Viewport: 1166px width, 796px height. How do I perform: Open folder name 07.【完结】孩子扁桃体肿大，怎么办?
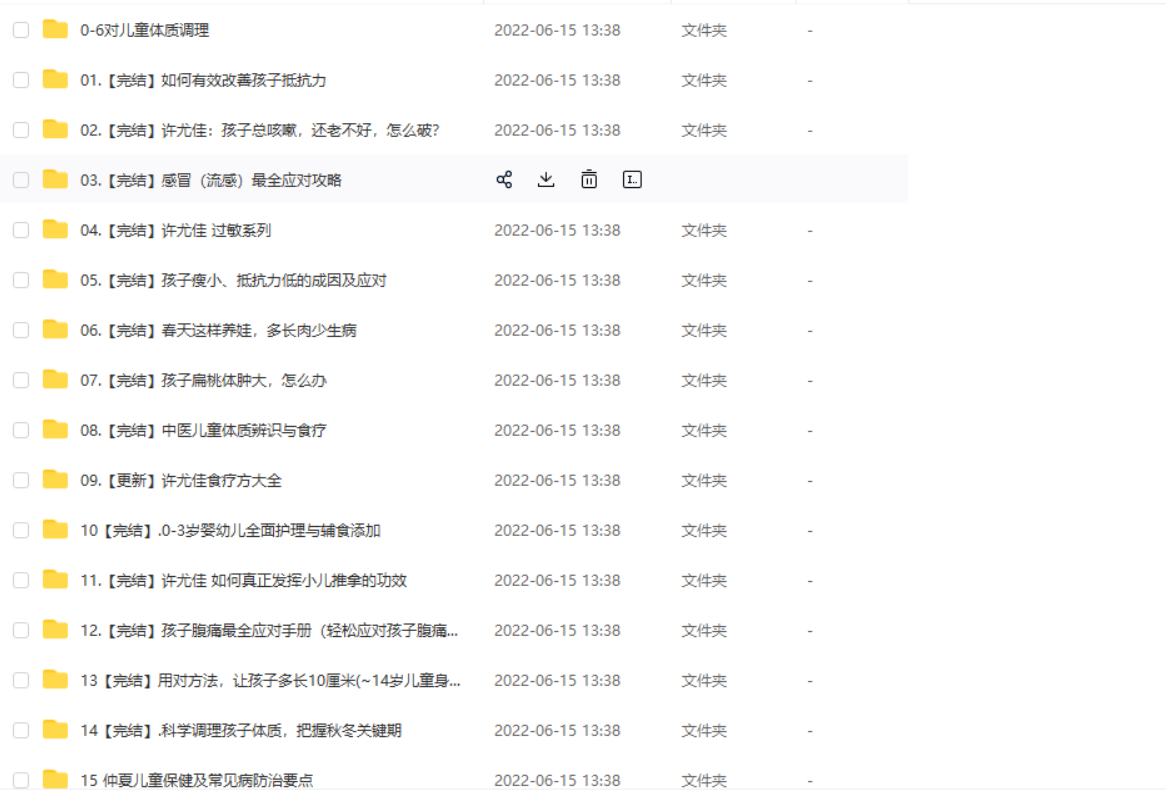[x=203, y=380]
